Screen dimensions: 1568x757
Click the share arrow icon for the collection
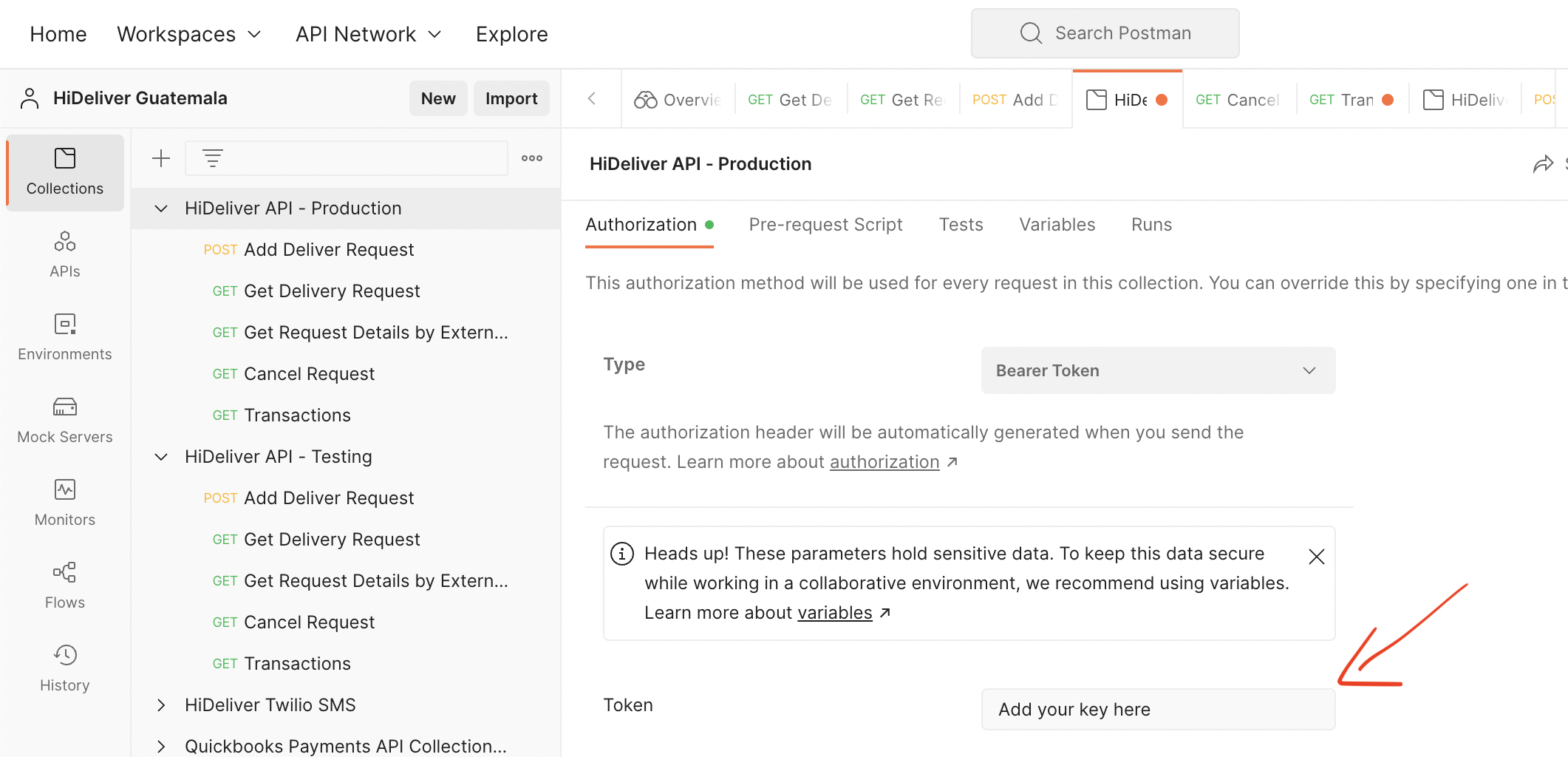(x=1543, y=164)
